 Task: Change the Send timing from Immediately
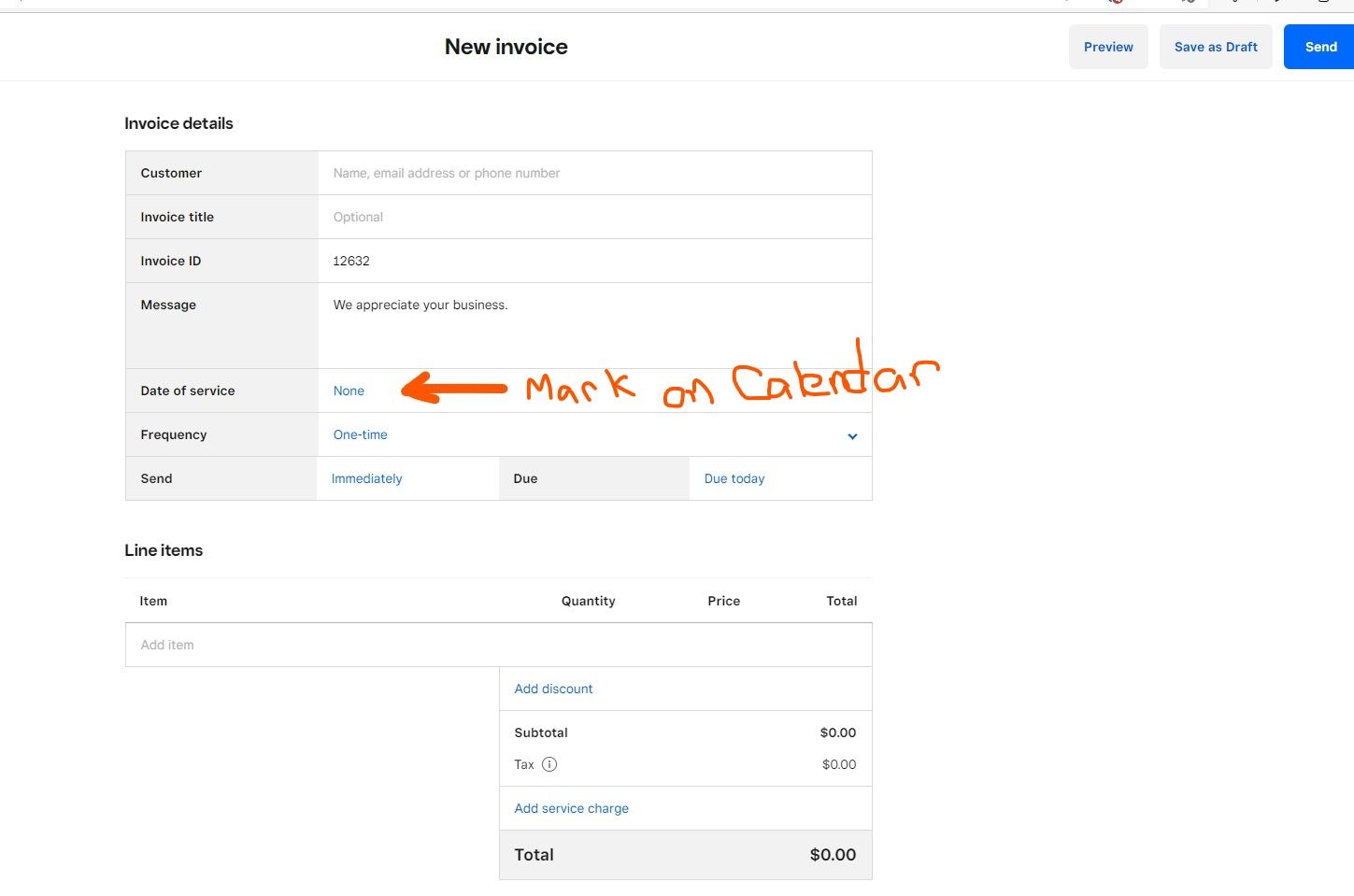tap(366, 477)
